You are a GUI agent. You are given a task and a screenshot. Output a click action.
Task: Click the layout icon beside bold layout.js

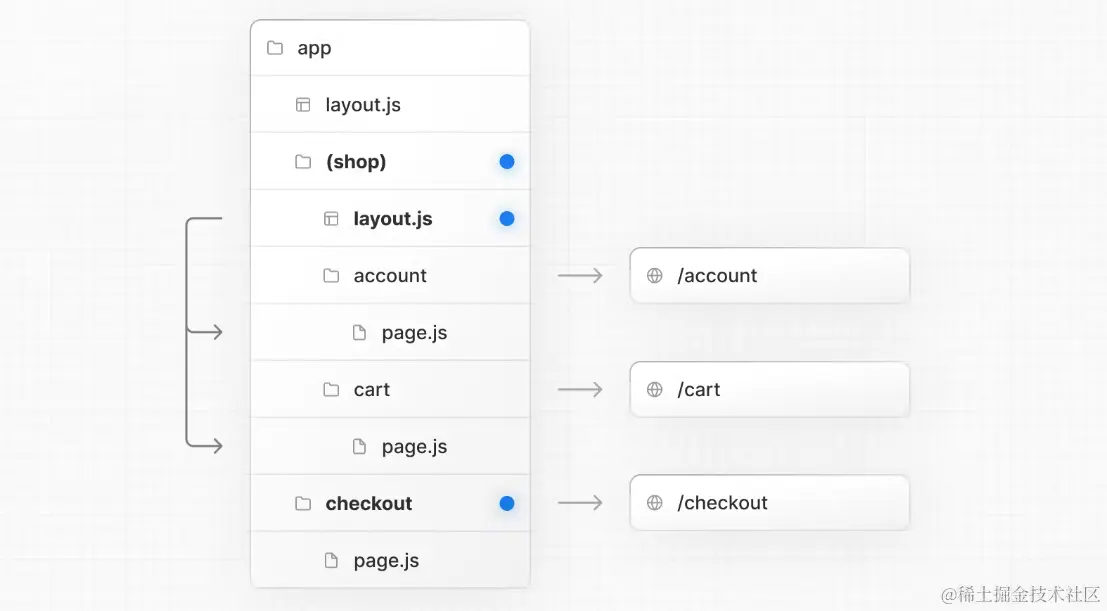click(331, 219)
